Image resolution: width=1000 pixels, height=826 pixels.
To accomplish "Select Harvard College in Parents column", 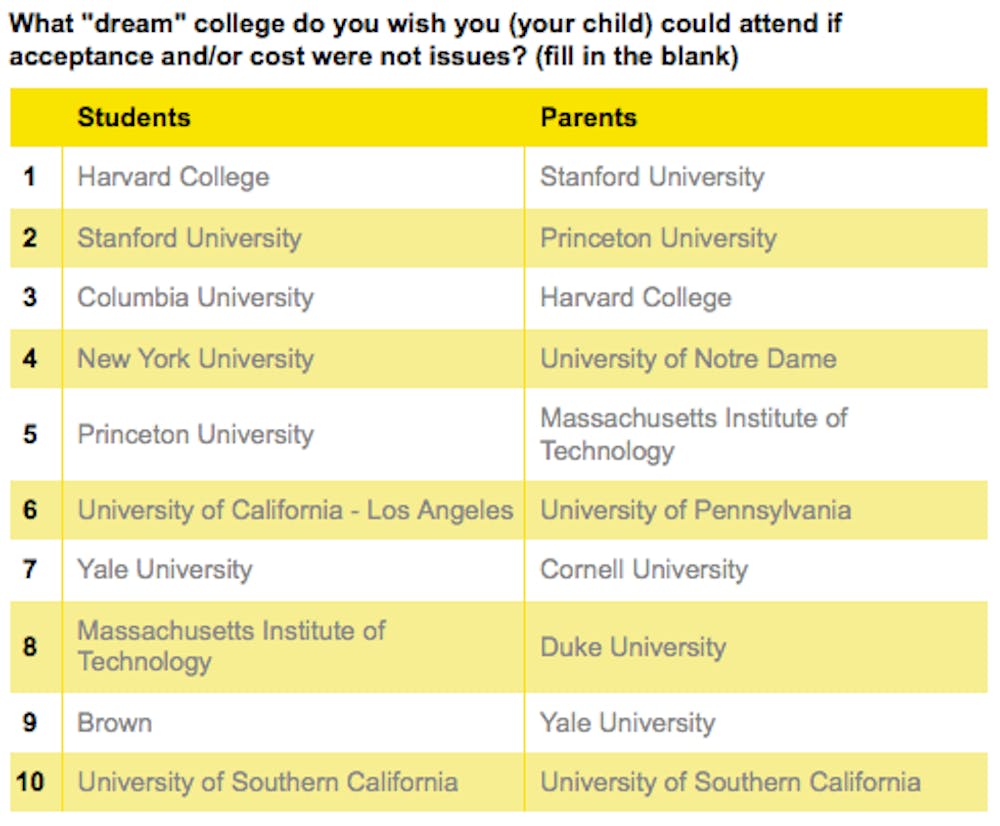I will click(635, 298).
